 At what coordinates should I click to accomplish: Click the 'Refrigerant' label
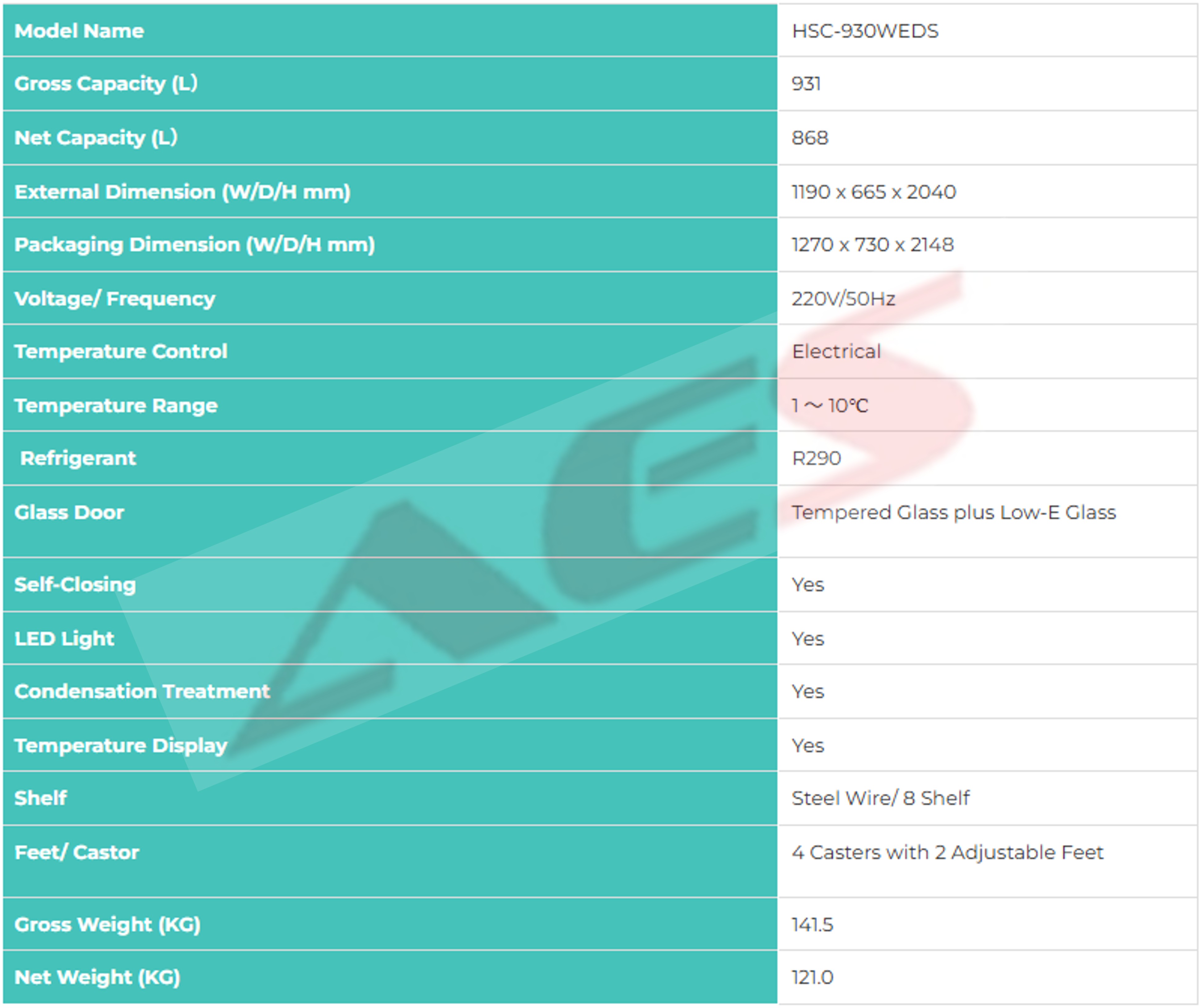(78, 458)
